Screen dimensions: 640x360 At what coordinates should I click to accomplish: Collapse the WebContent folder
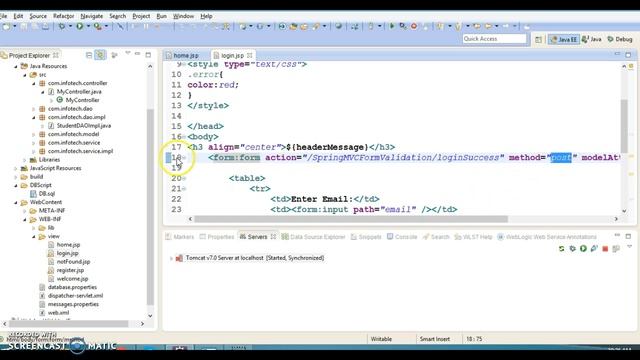(x=16, y=202)
